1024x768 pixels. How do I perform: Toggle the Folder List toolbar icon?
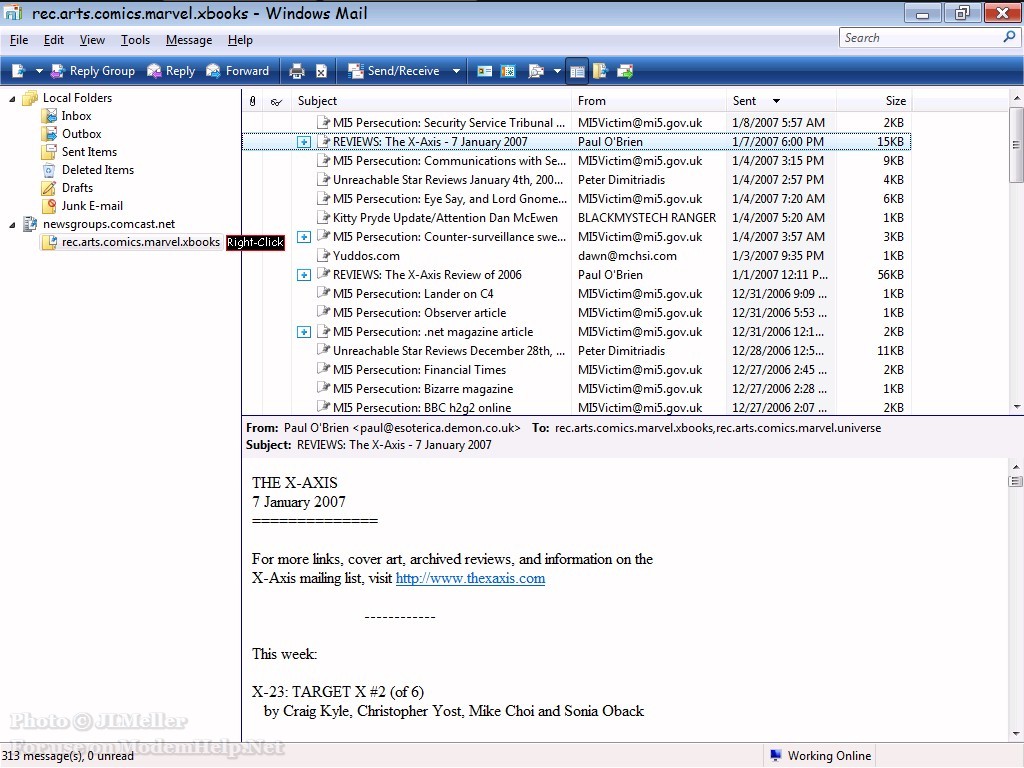(x=577, y=71)
